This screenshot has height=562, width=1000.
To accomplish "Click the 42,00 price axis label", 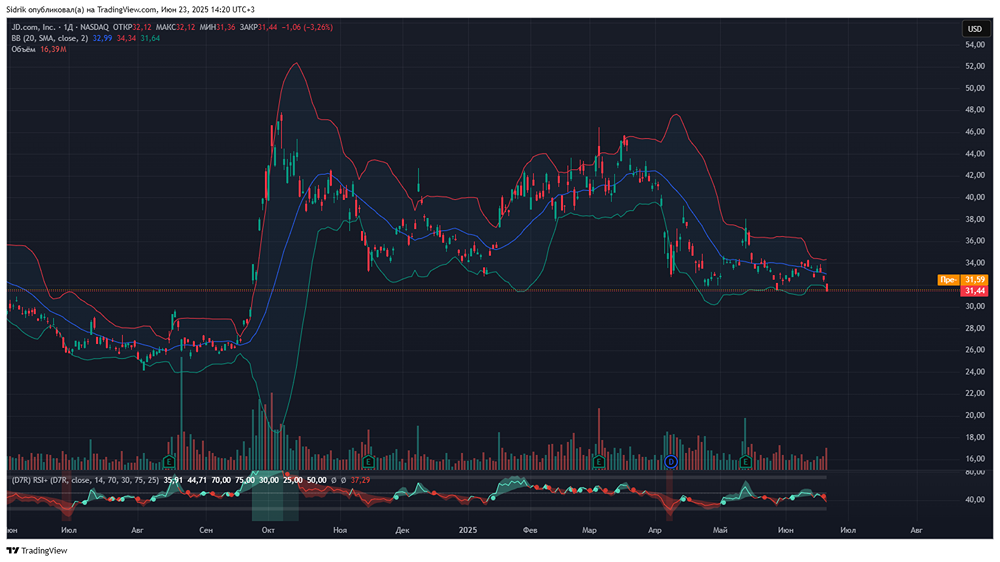I will point(975,175).
